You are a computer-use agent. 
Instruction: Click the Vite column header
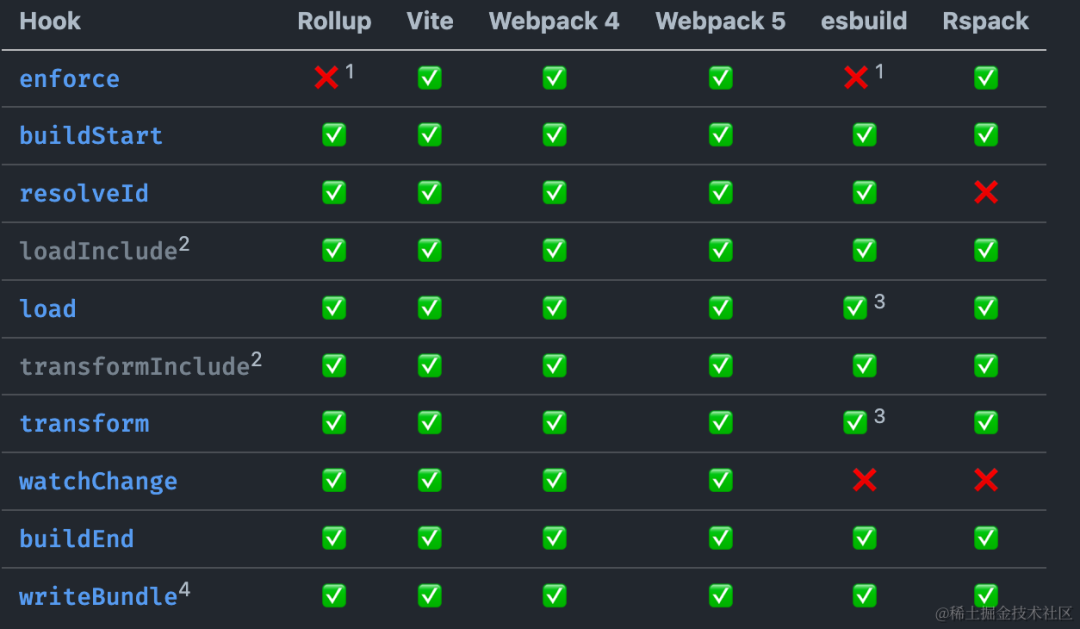[x=430, y=21]
